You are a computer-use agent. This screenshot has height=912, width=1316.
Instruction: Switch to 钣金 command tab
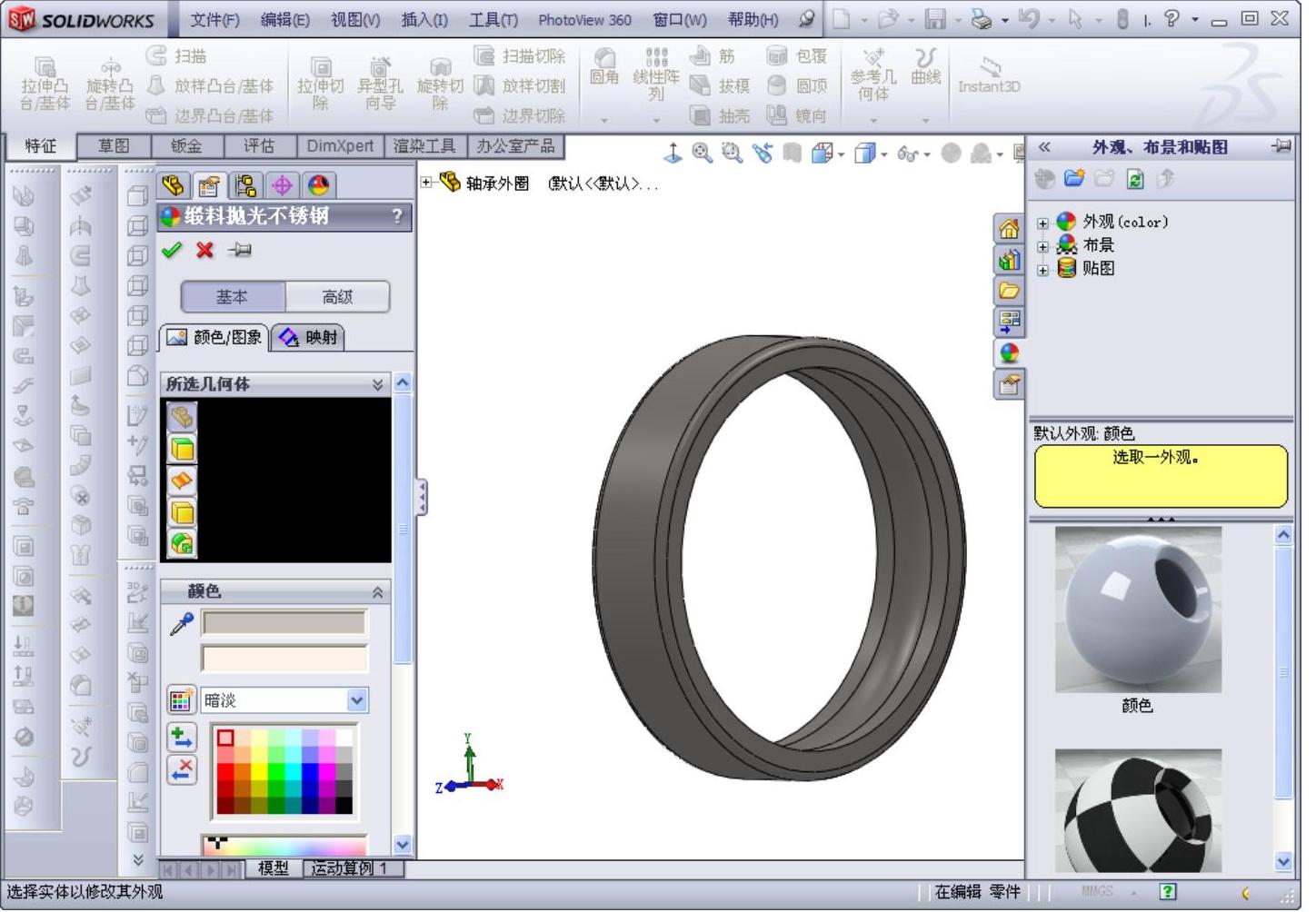click(186, 146)
